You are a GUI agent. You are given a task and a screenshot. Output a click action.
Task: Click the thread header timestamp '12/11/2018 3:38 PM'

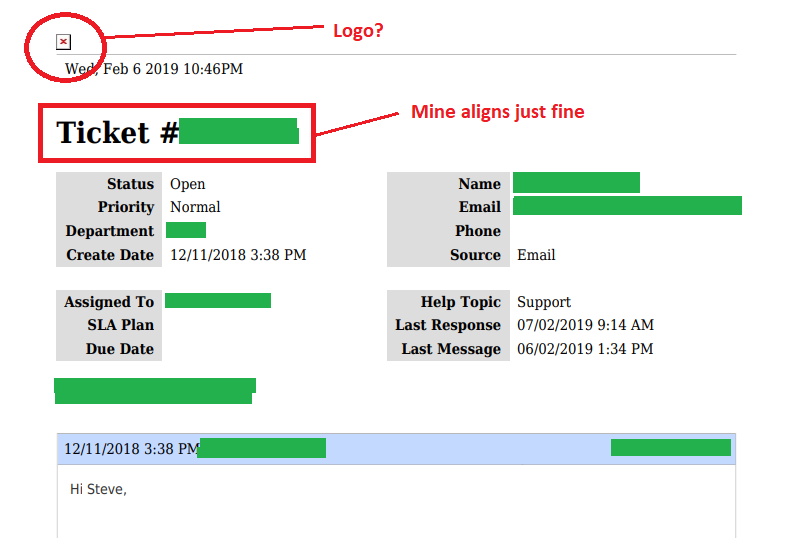[132, 449]
